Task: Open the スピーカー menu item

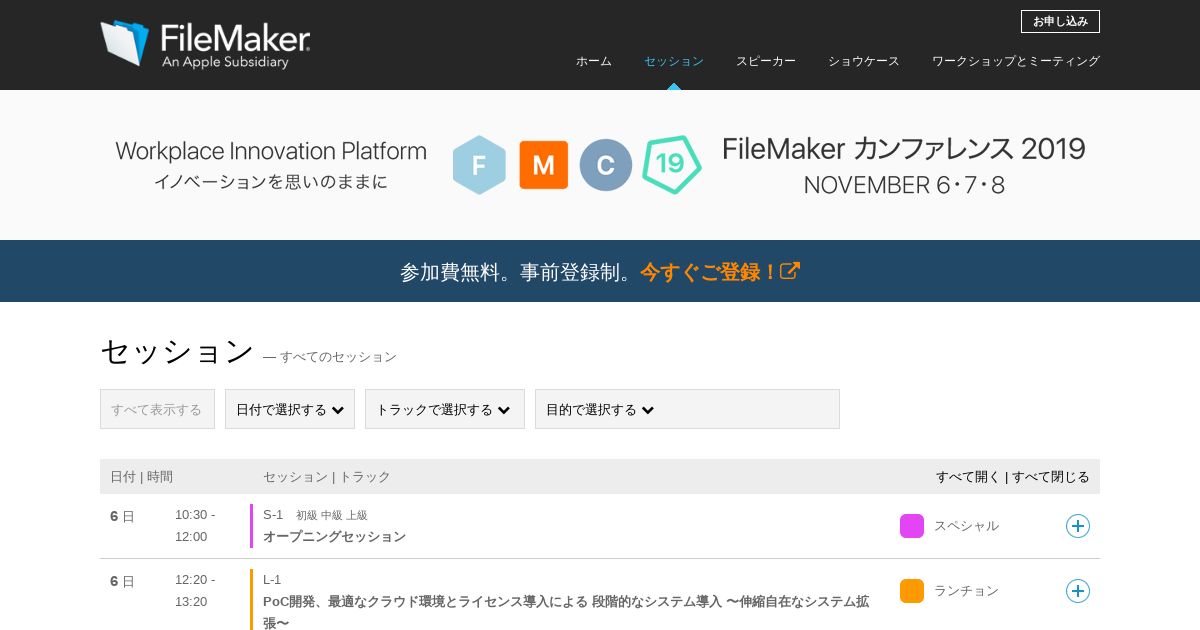Action: point(766,61)
